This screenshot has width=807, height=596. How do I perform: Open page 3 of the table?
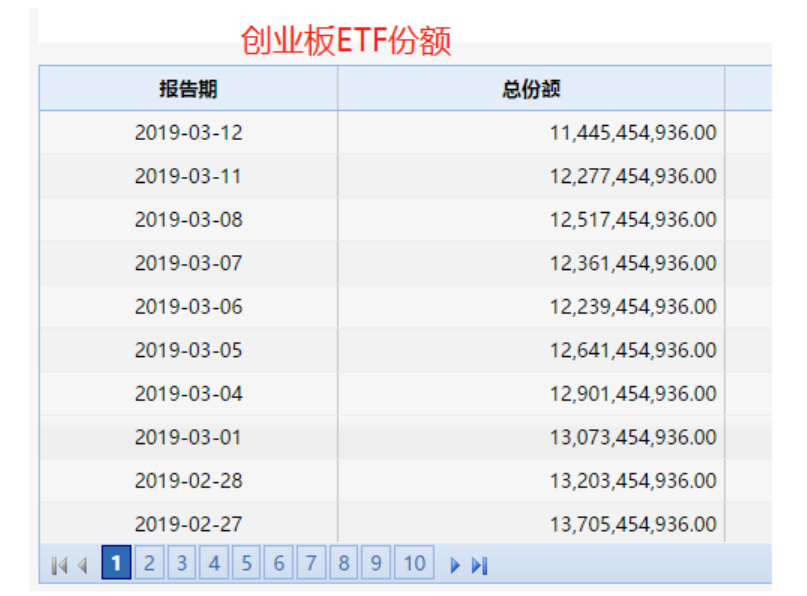tap(181, 564)
